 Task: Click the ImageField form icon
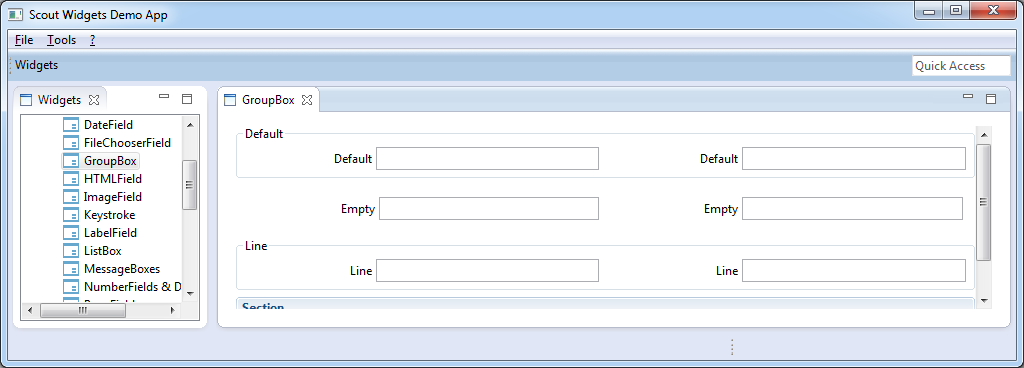71,196
